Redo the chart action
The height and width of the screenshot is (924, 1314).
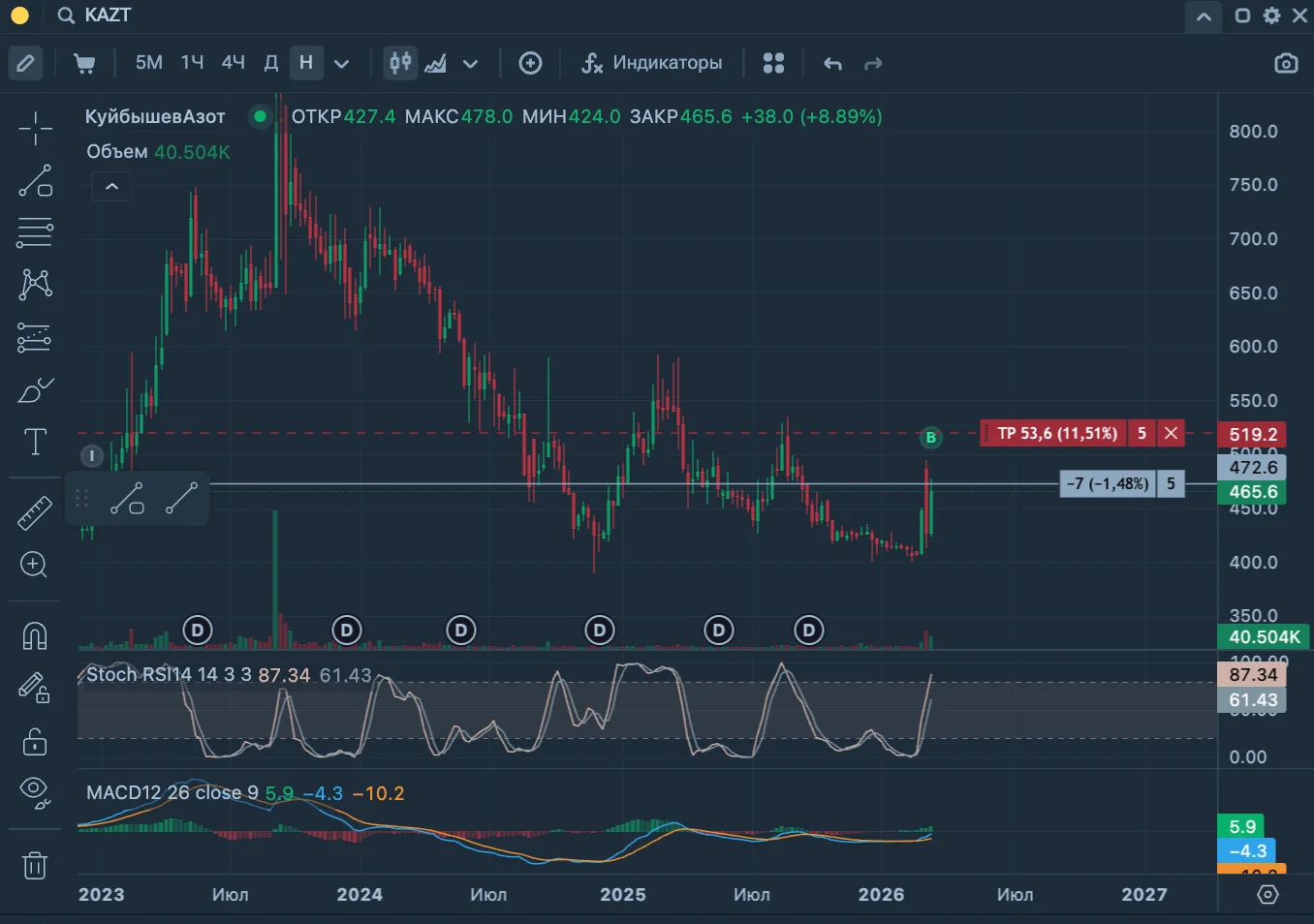pyautogui.click(x=873, y=64)
